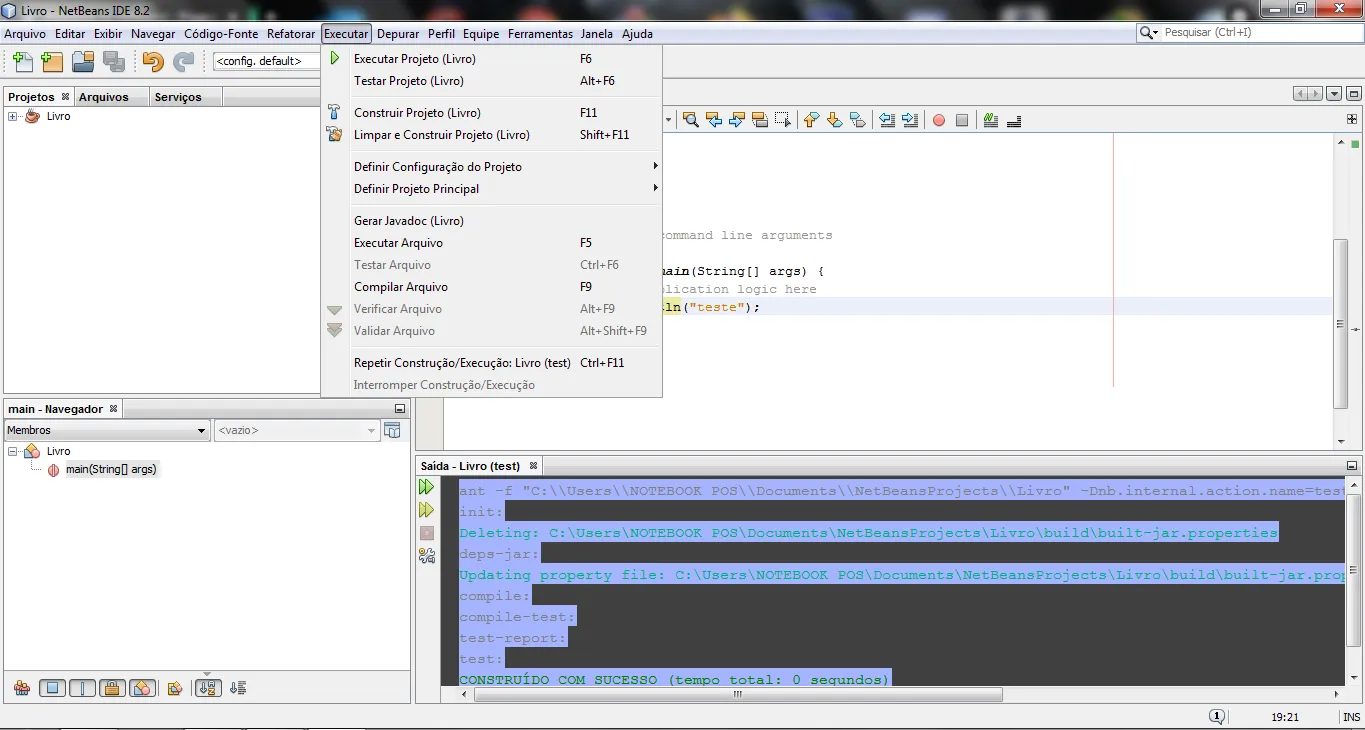Open the Membros dropdown in Navigator

pos(106,430)
